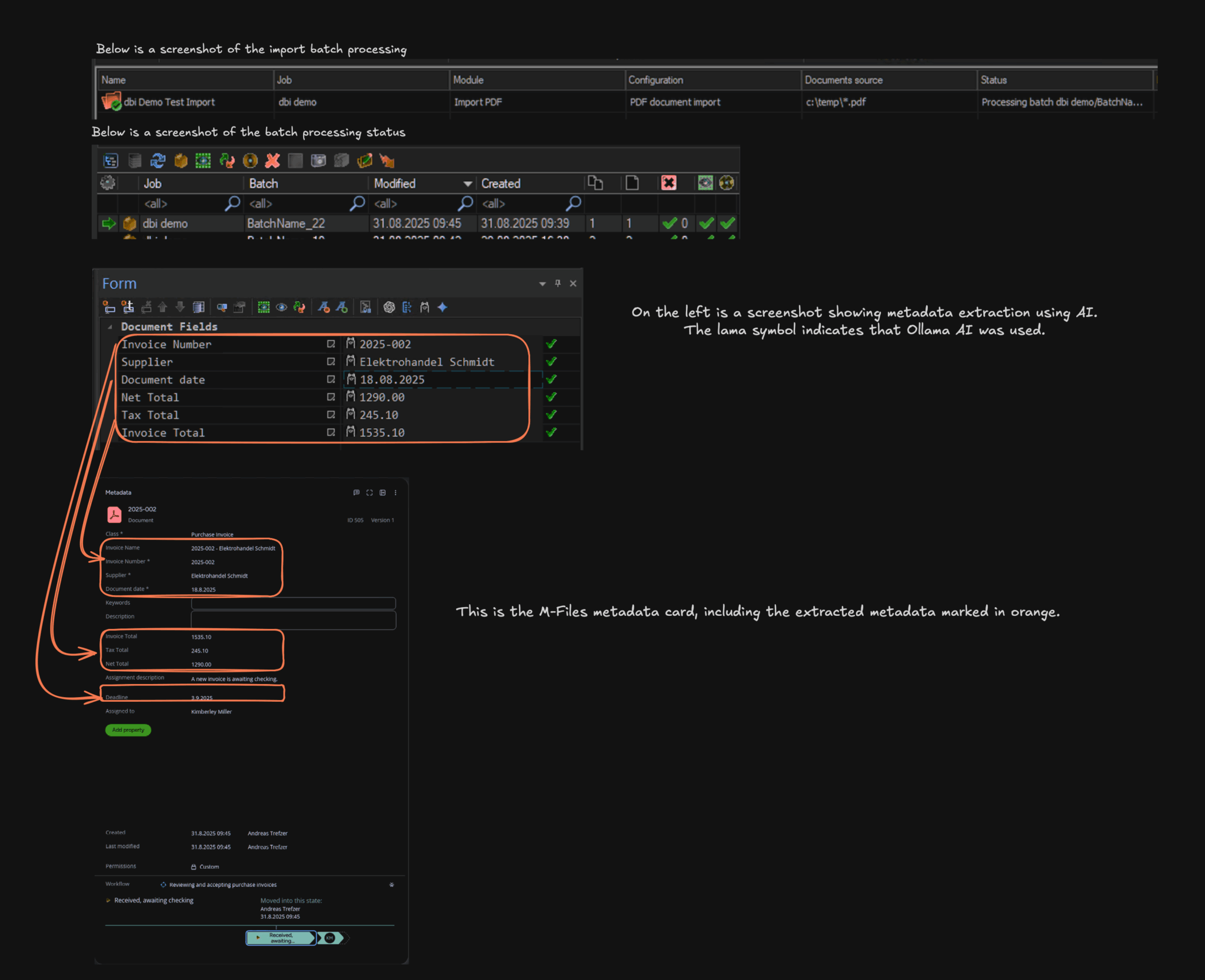The width and height of the screenshot is (1205, 980).
Task: Click the gold disc icon in batch toolbar
Action: point(250,161)
